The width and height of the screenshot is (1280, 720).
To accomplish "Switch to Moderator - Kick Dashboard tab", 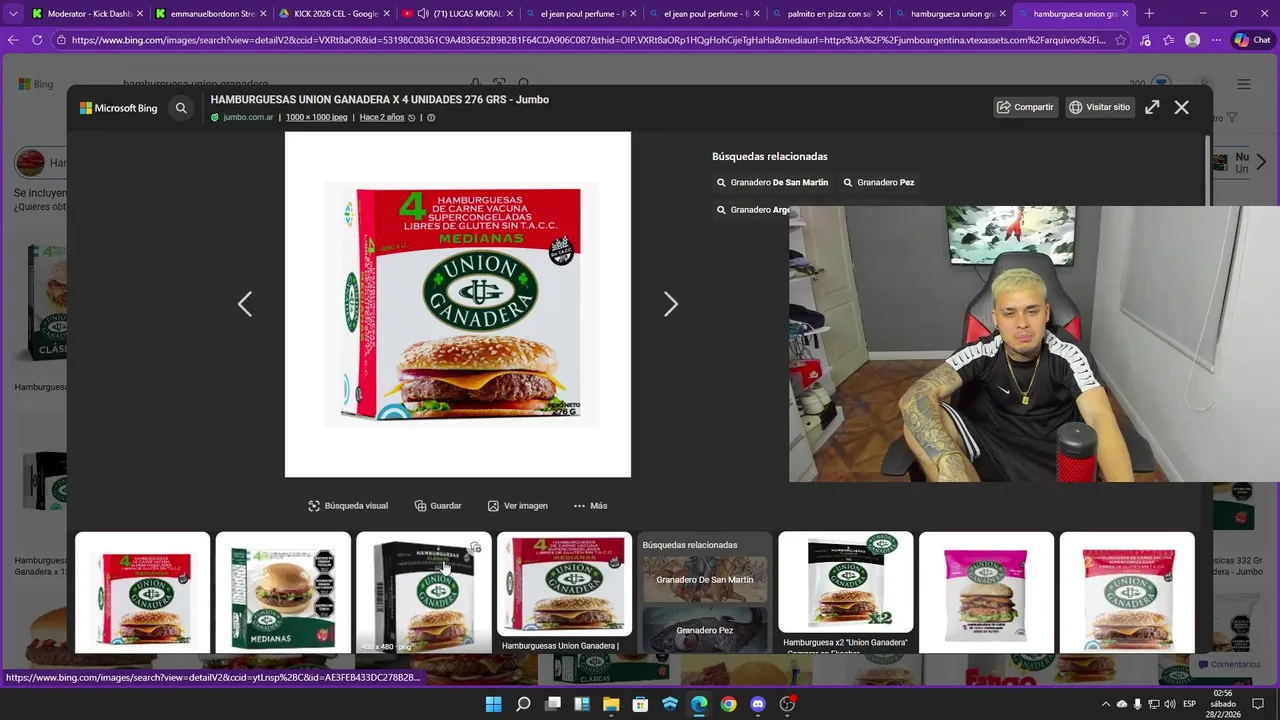I will click(86, 14).
